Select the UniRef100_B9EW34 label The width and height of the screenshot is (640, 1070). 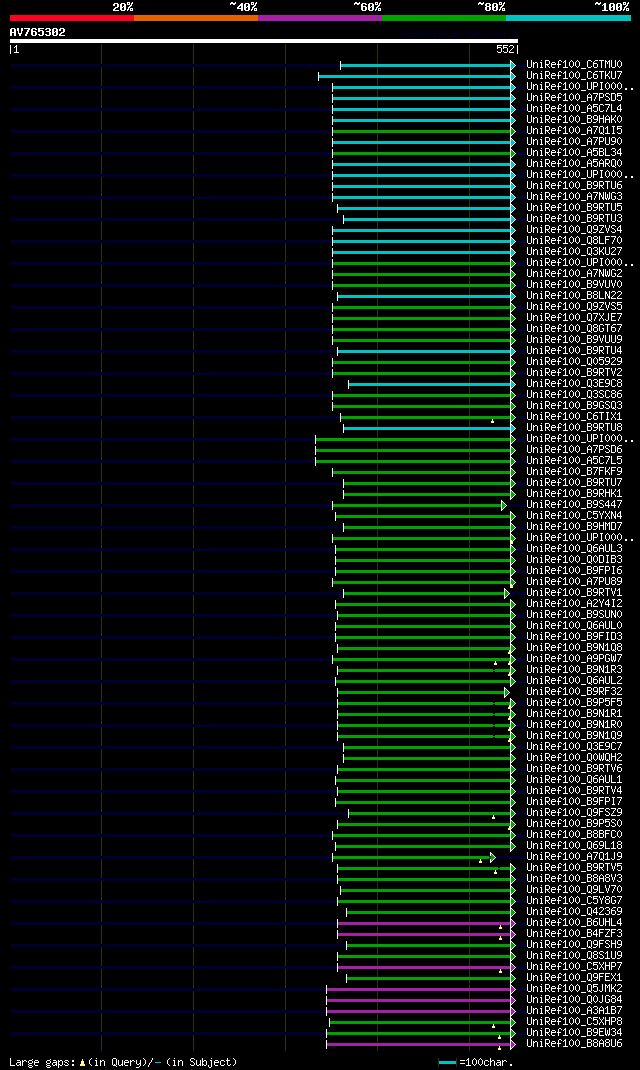pyautogui.click(x=574, y=1032)
